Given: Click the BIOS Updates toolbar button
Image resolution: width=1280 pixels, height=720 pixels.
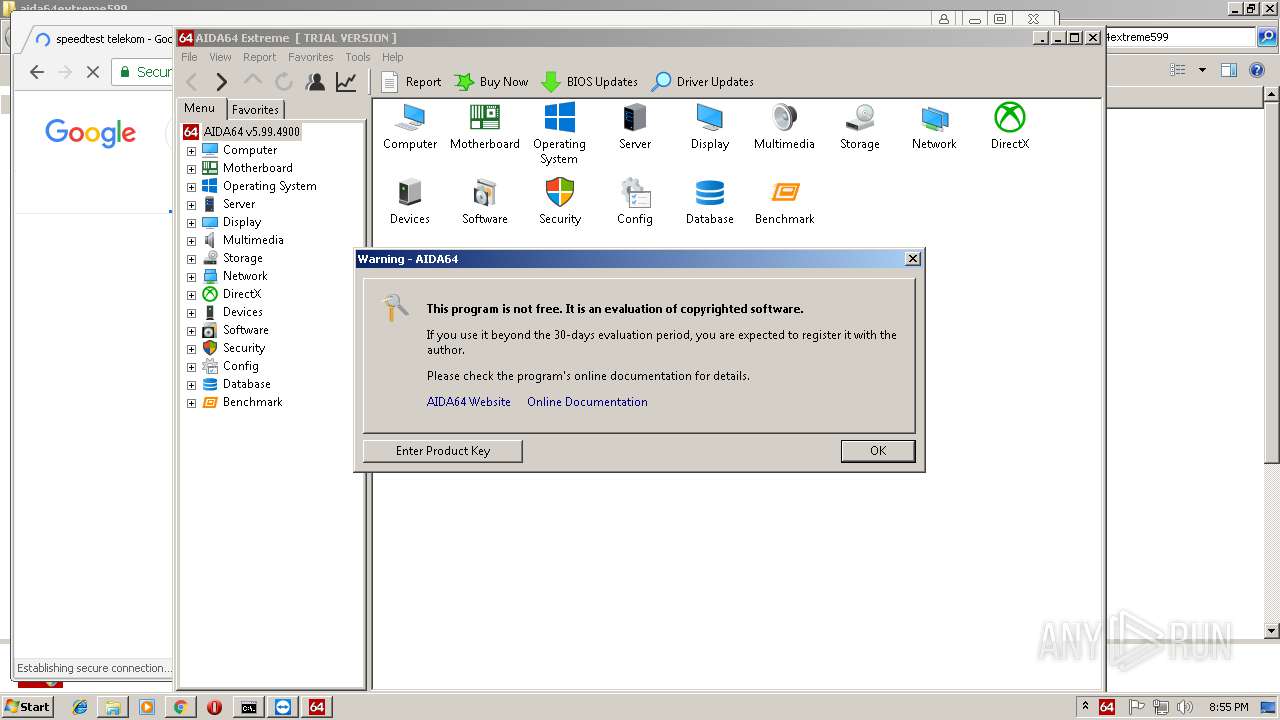Looking at the screenshot, I should tap(590, 82).
